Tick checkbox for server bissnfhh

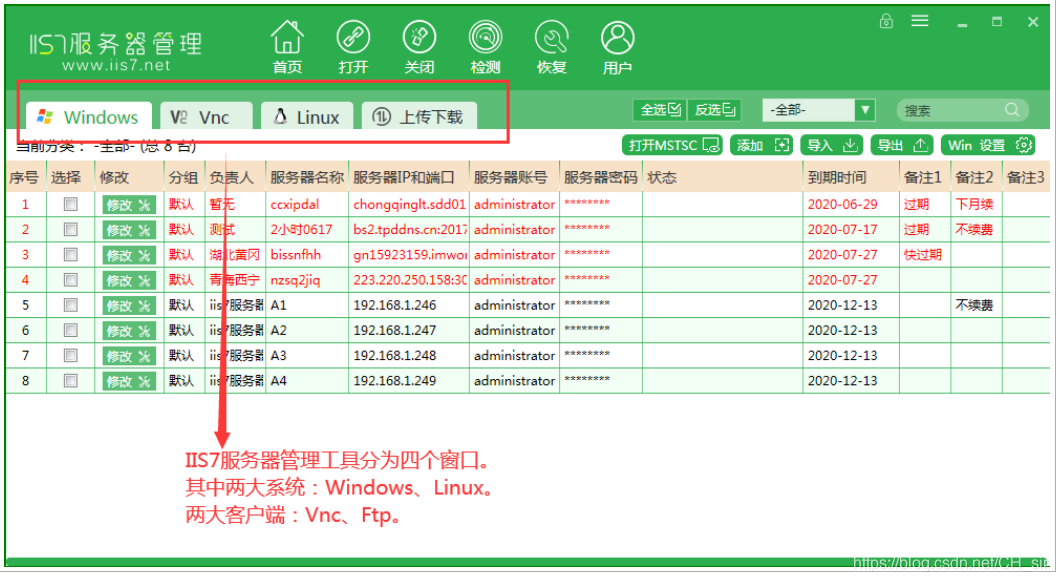[70, 255]
